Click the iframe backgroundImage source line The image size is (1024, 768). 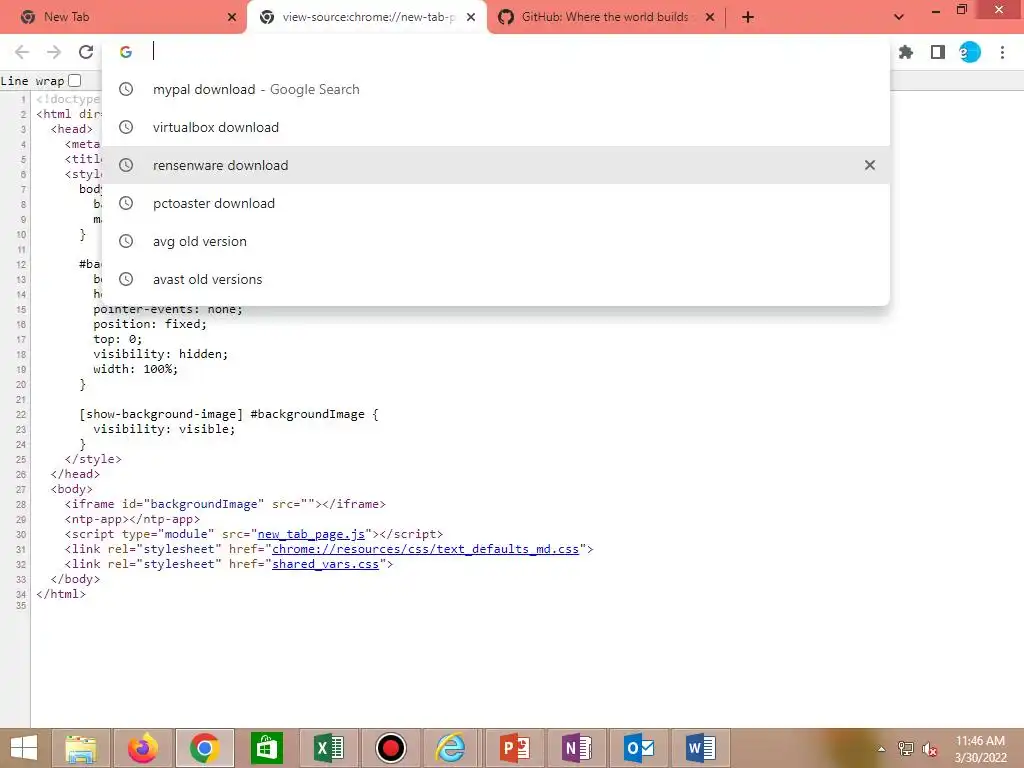(225, 504)
